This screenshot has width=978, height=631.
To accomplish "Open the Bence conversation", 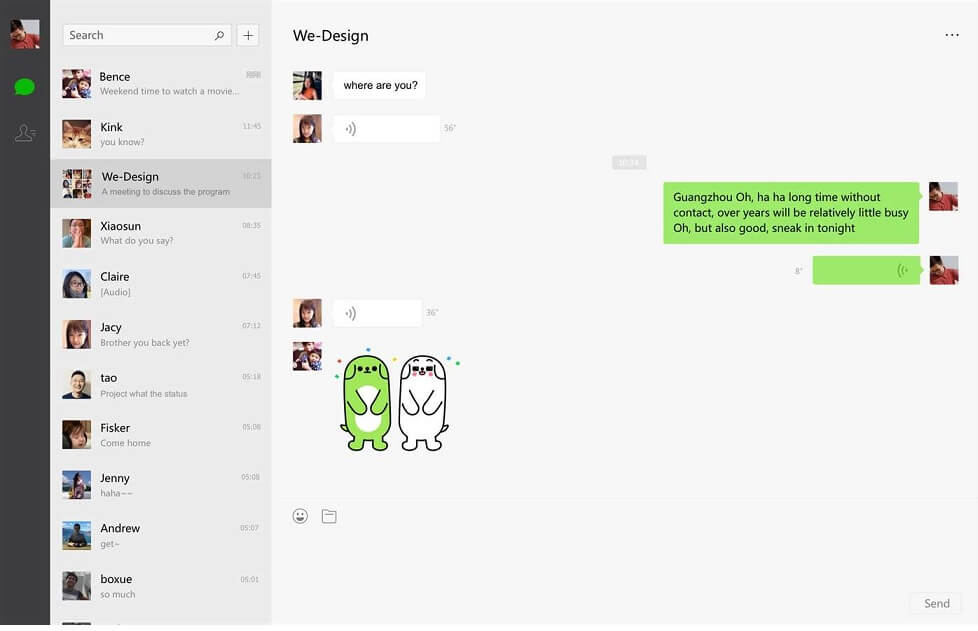I will [x=161, y=84].
